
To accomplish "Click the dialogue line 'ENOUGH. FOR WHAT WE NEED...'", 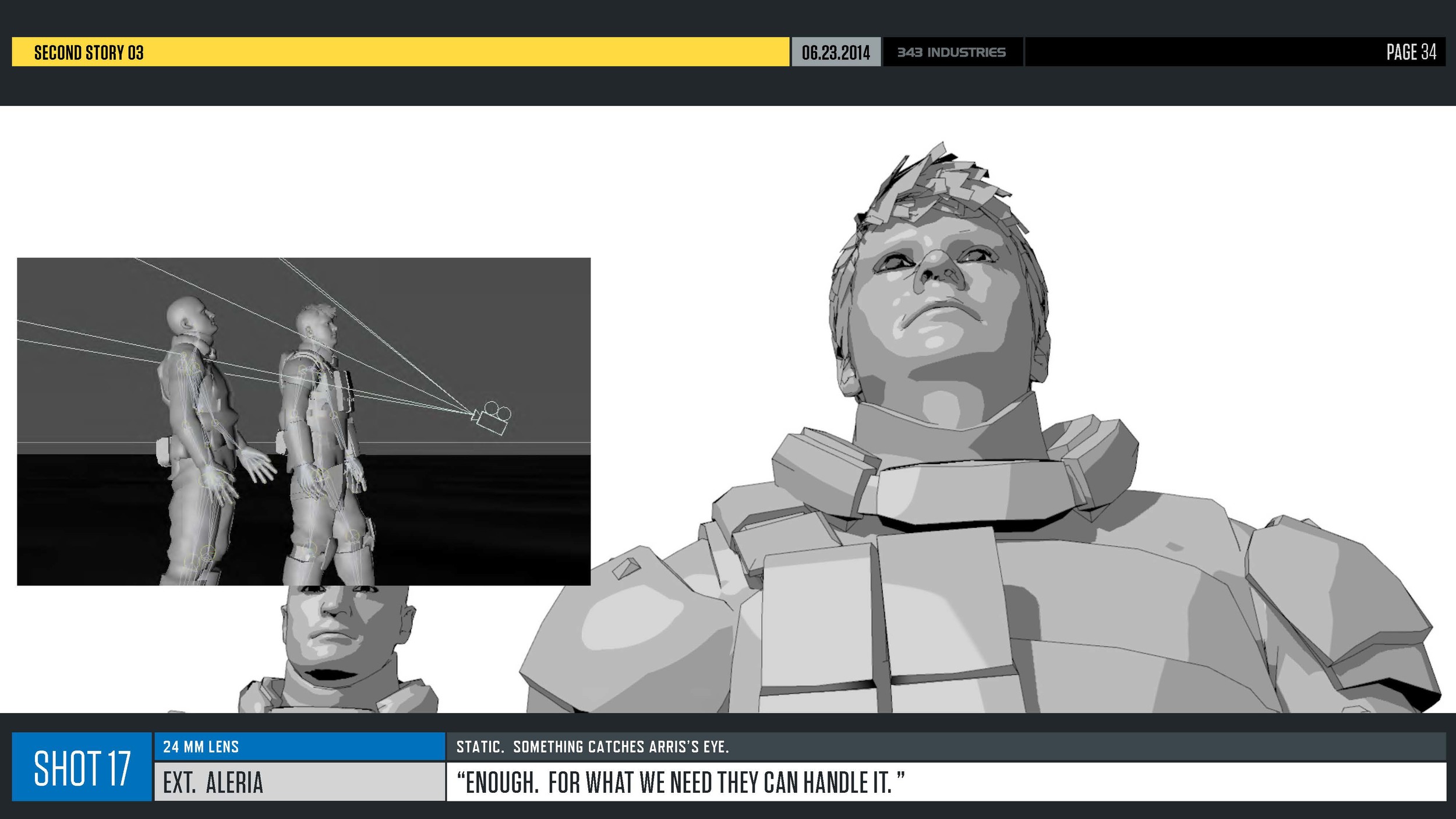I will pyautogui.click(x=680, y=782).
